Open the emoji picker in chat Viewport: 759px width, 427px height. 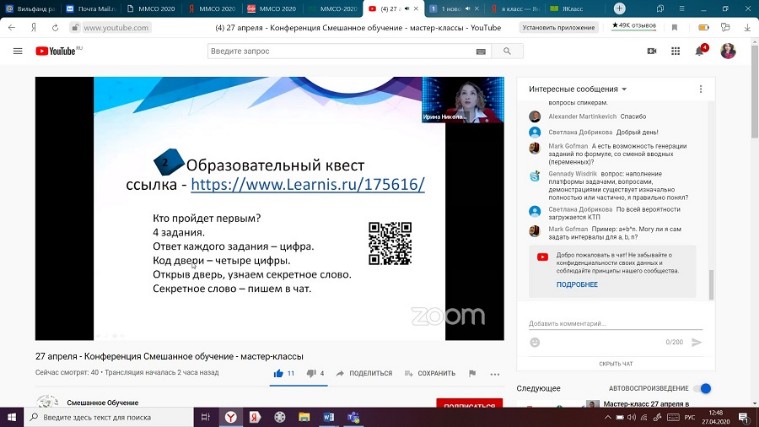535,342
